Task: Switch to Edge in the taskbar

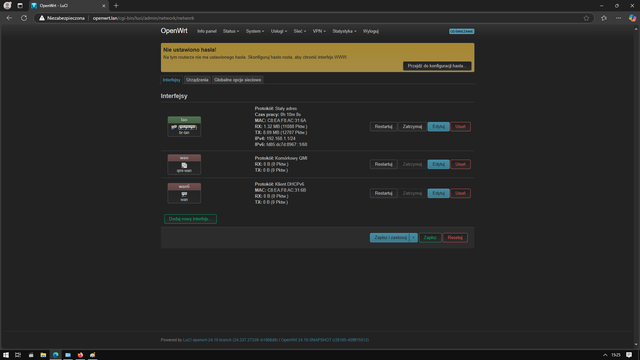Action: [56, 355]
